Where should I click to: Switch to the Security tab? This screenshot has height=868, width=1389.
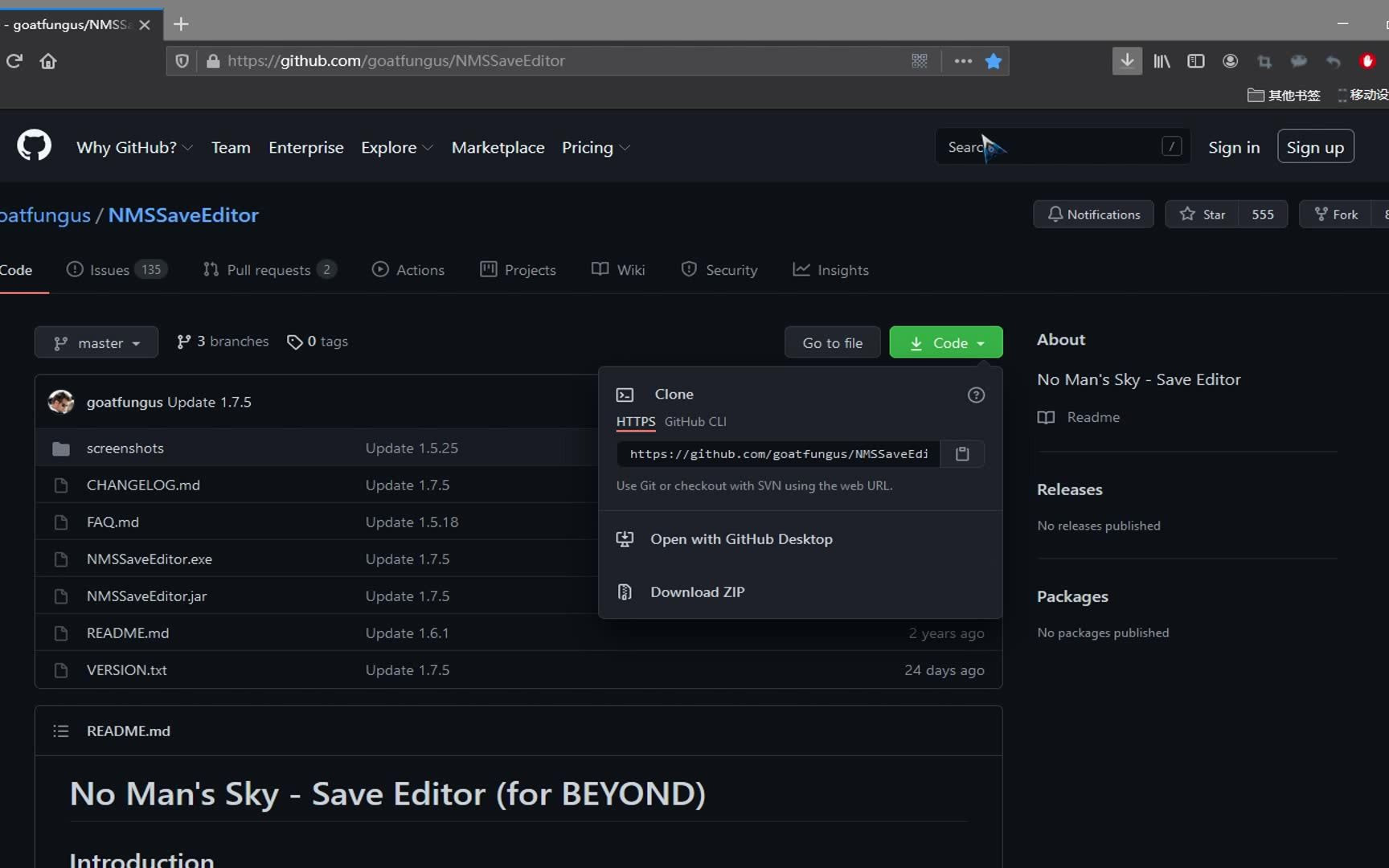click(x=719, y=269)
